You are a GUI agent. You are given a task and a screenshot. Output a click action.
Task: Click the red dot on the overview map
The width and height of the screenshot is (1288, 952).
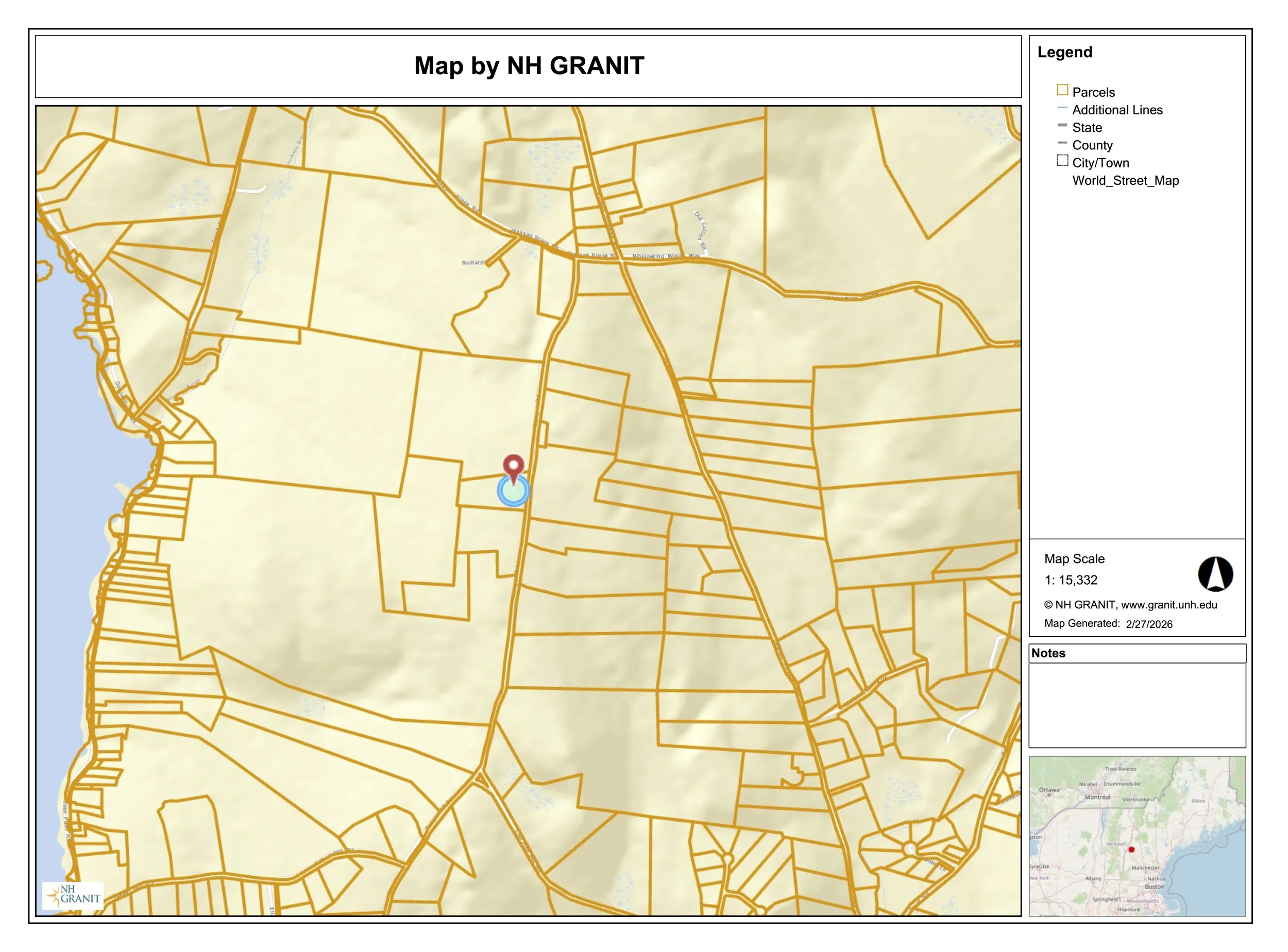click(x=1131, y=850)
